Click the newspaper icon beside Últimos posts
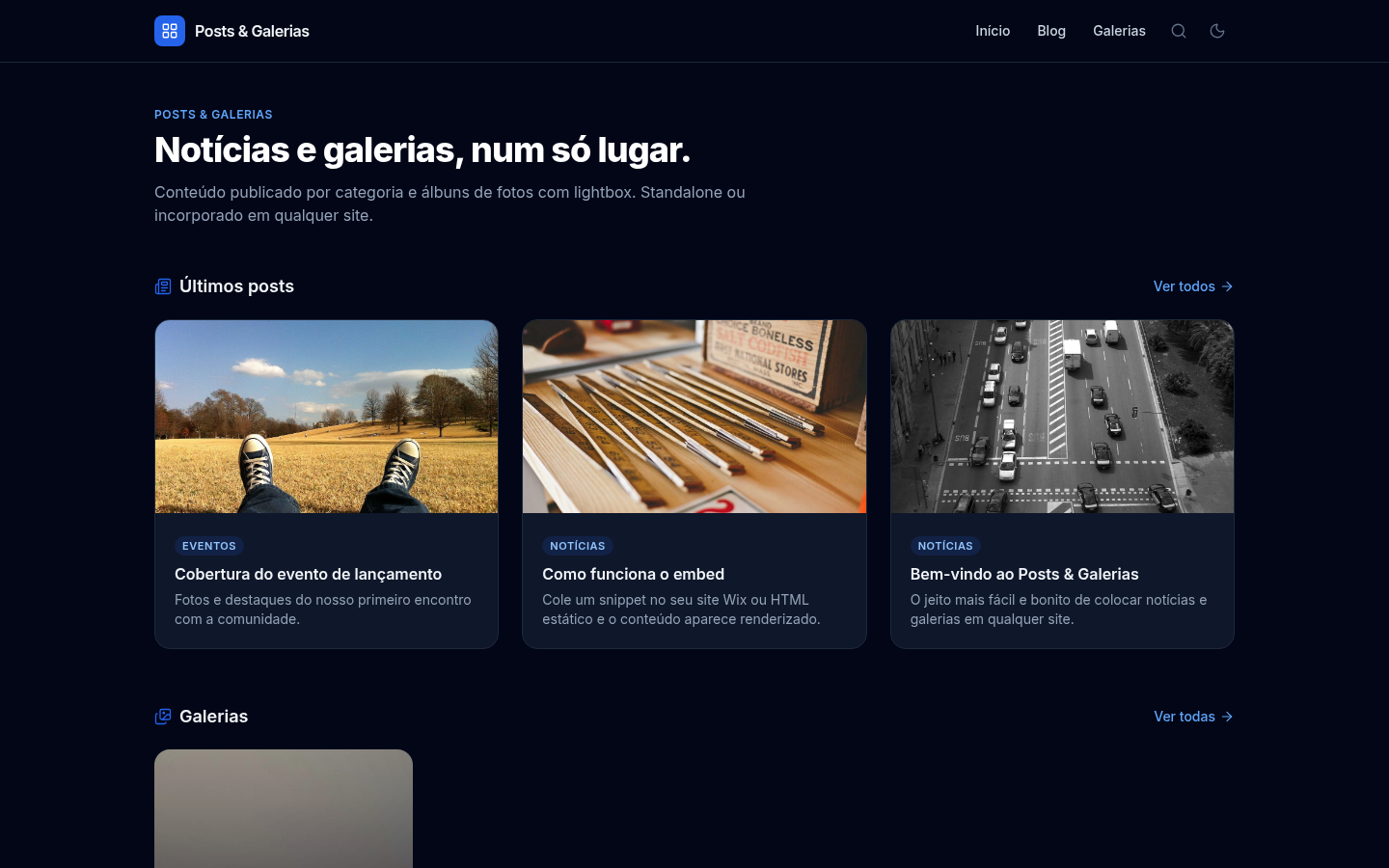 [163, 286]
